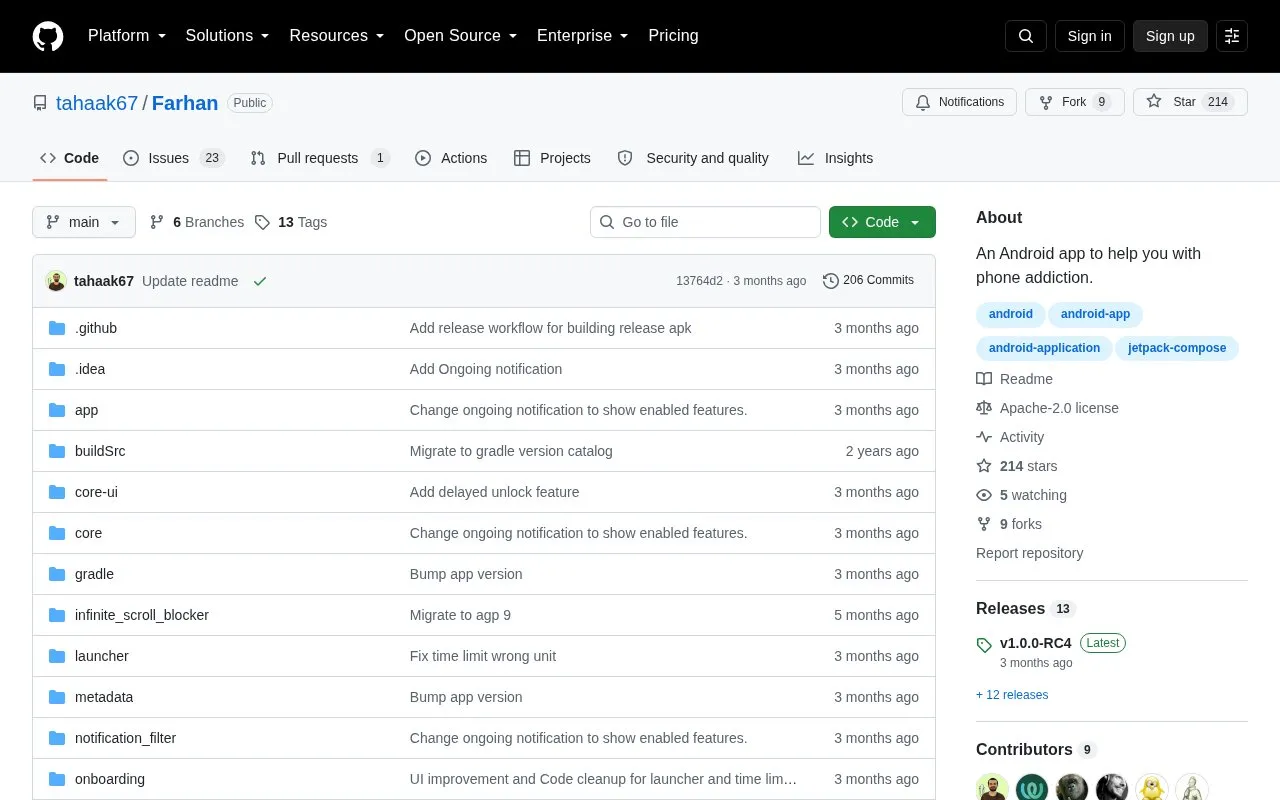Click the buildSrc folder icon

[57, 451]
